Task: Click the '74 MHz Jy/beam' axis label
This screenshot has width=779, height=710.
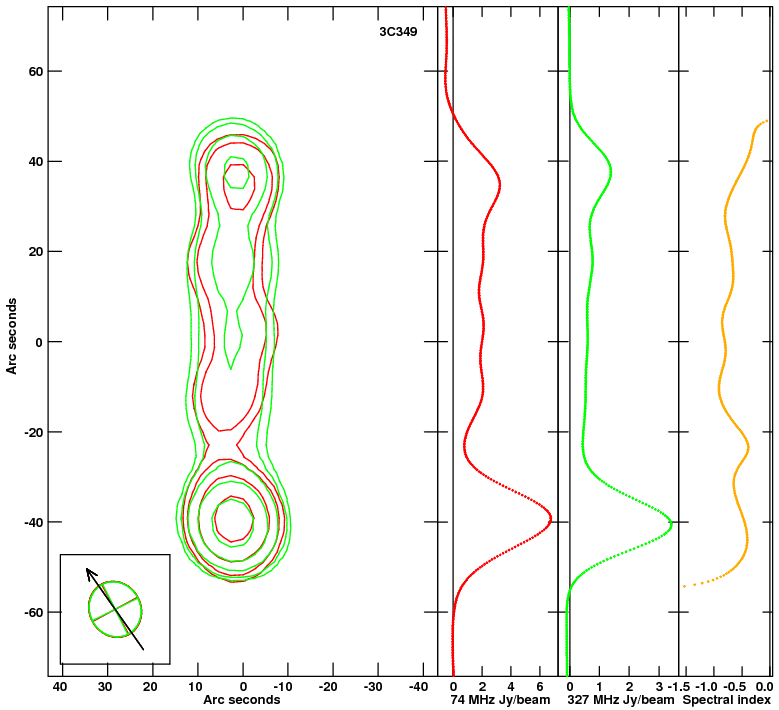Action: [x=500, y=700]
